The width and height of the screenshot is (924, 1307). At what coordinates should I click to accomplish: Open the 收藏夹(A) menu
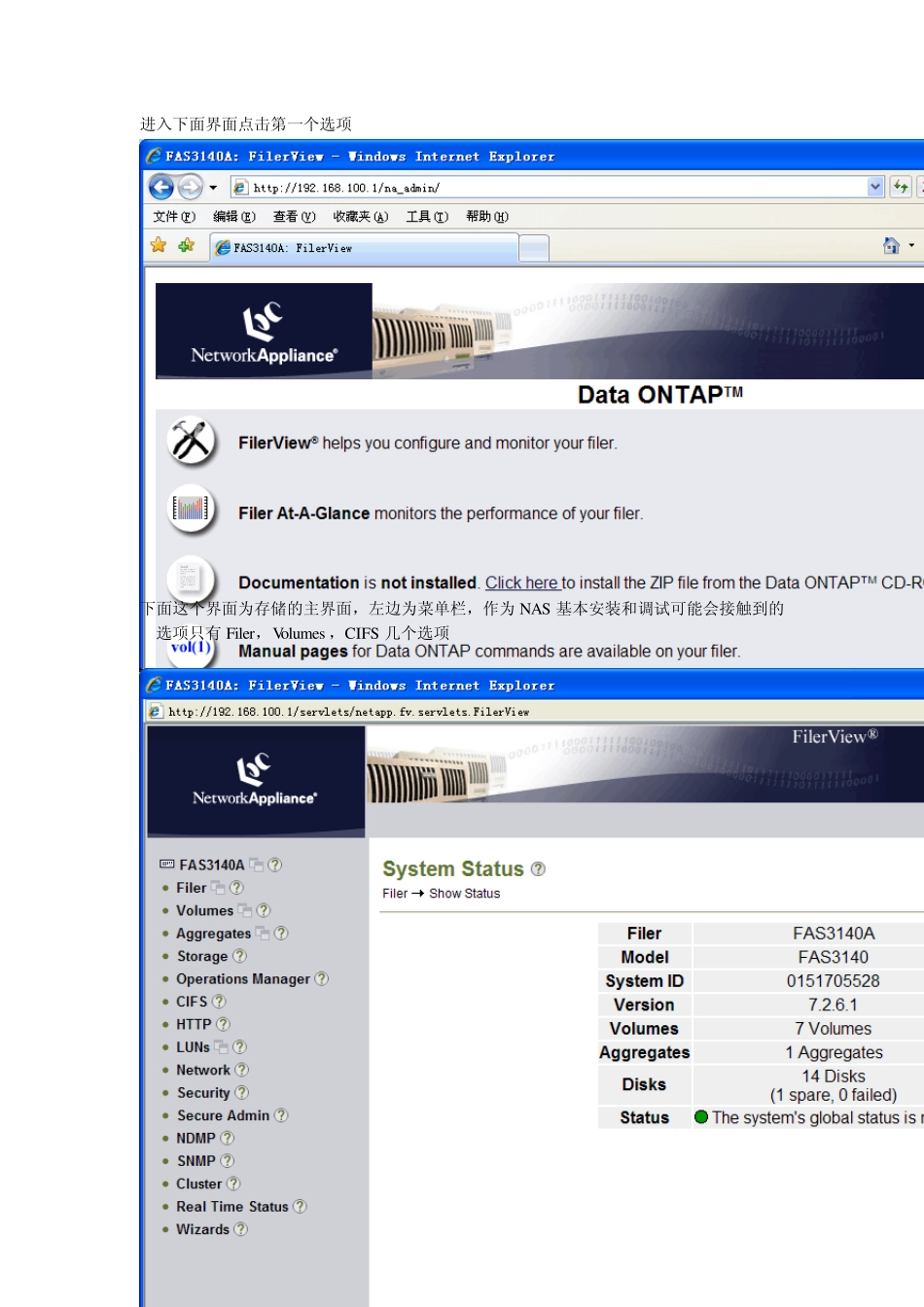360,217
